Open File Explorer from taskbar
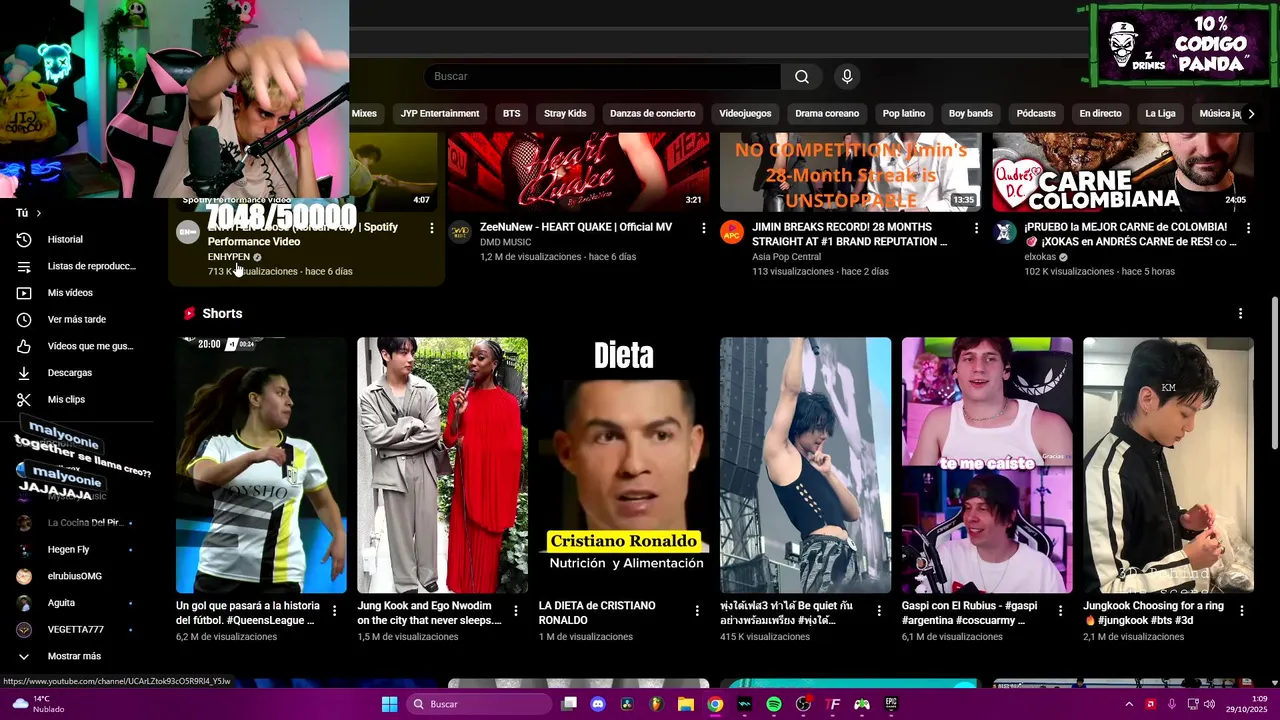This screenshot has width=1280, height=720. 686,705
